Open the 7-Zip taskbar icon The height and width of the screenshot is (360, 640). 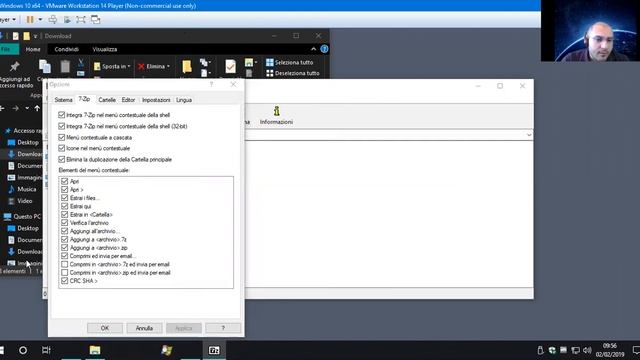coord(214,350)
